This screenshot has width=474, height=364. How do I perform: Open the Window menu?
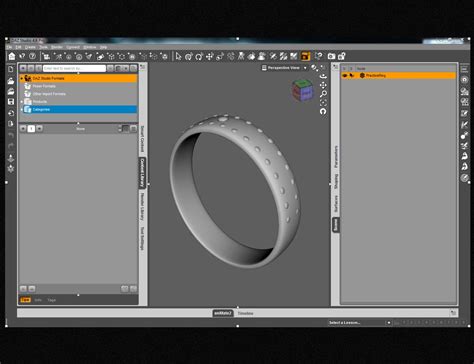[x=89, y=47]
